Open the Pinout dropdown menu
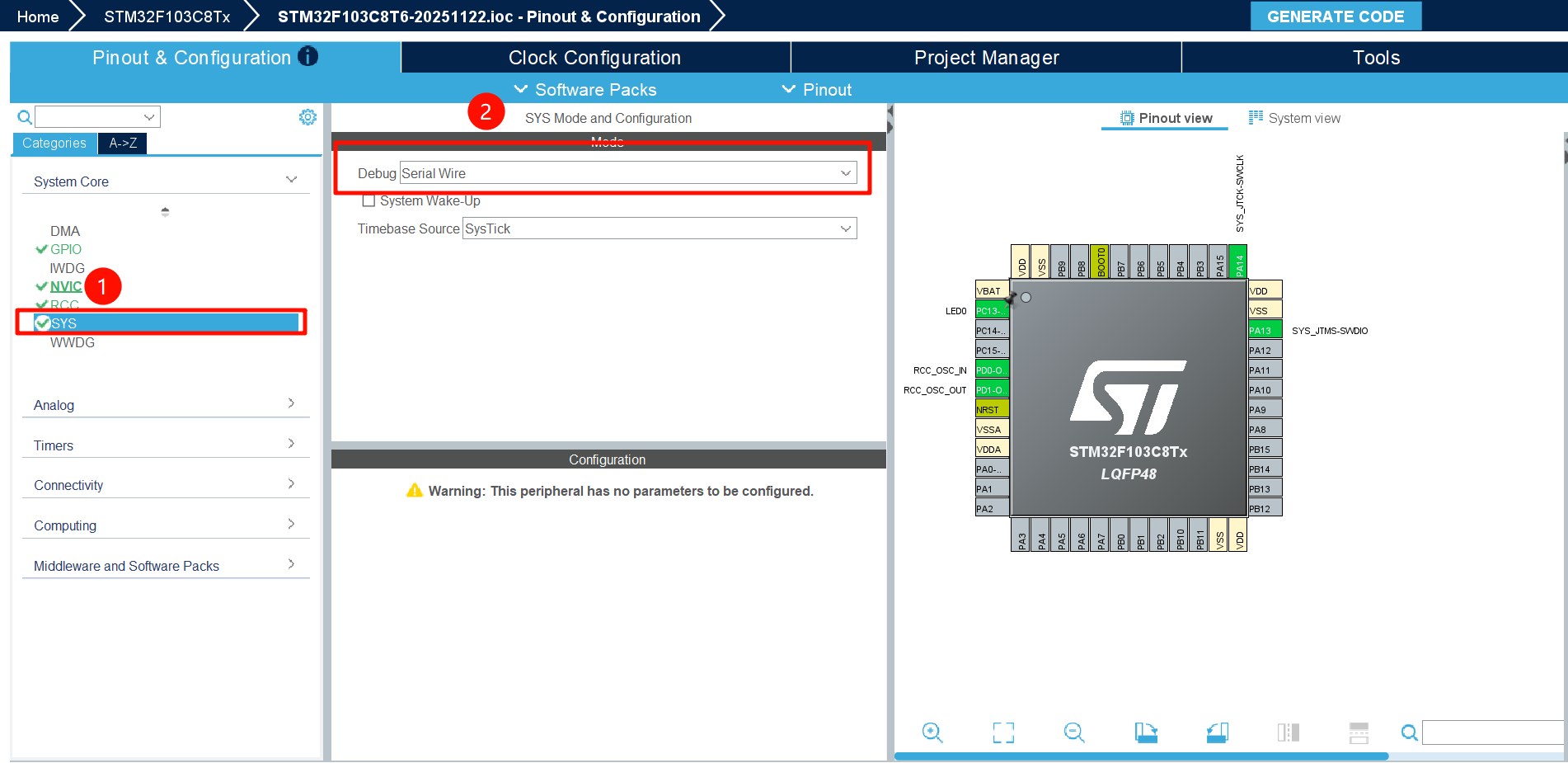Image resolution: width=1568 pixels, height=763 pixels. [x=817, y=89]
